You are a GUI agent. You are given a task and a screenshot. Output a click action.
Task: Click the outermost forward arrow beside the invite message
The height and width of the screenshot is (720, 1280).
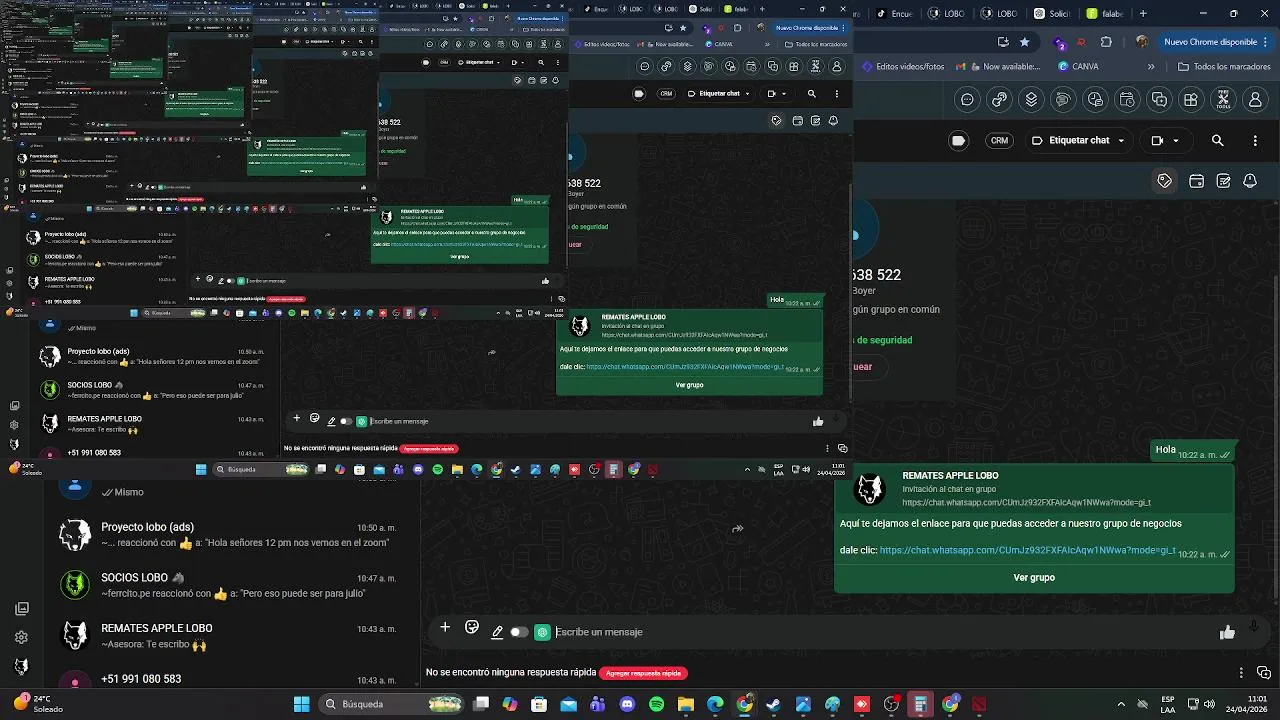coord(737,529)
